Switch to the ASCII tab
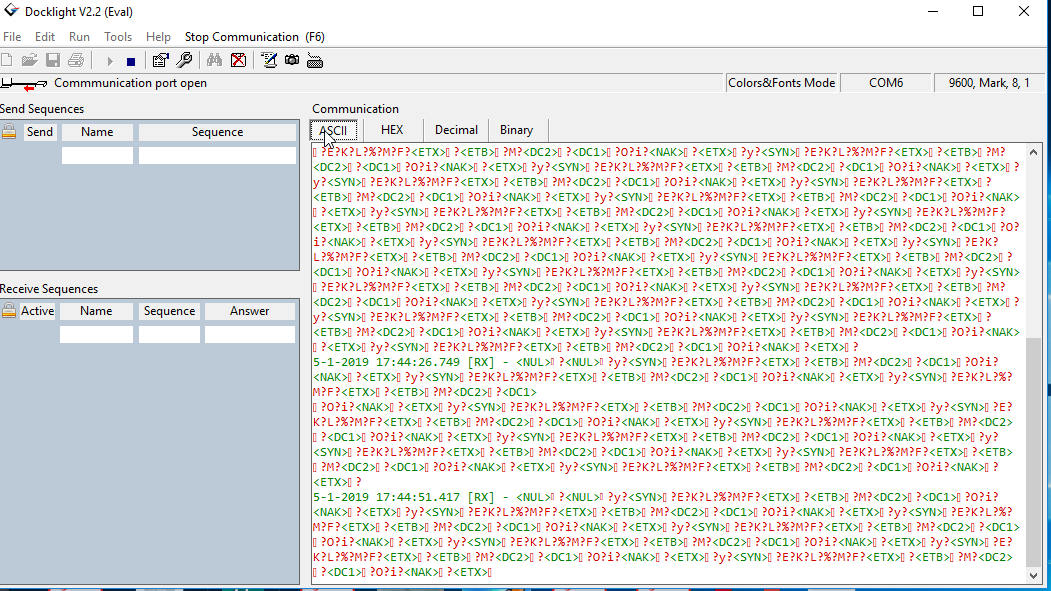The height and width of the screenshot is (591, 1051). (x=333, y=130)
